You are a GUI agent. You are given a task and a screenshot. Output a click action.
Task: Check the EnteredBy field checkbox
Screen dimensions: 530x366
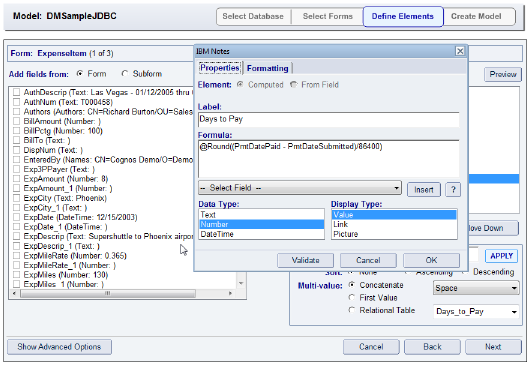(x=16, y=160)
